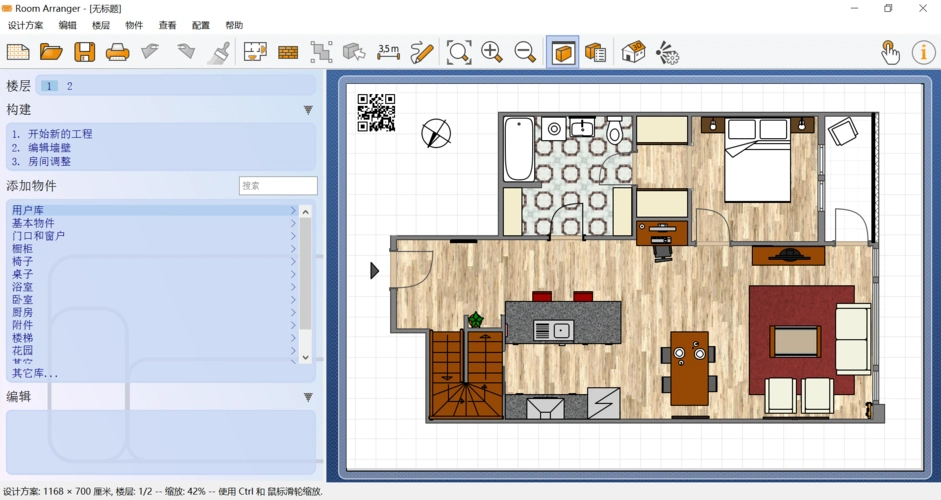Viewport: 941px width, 500px height.
Task: Open the 3D house view icon
Action: tap(633, 52)
